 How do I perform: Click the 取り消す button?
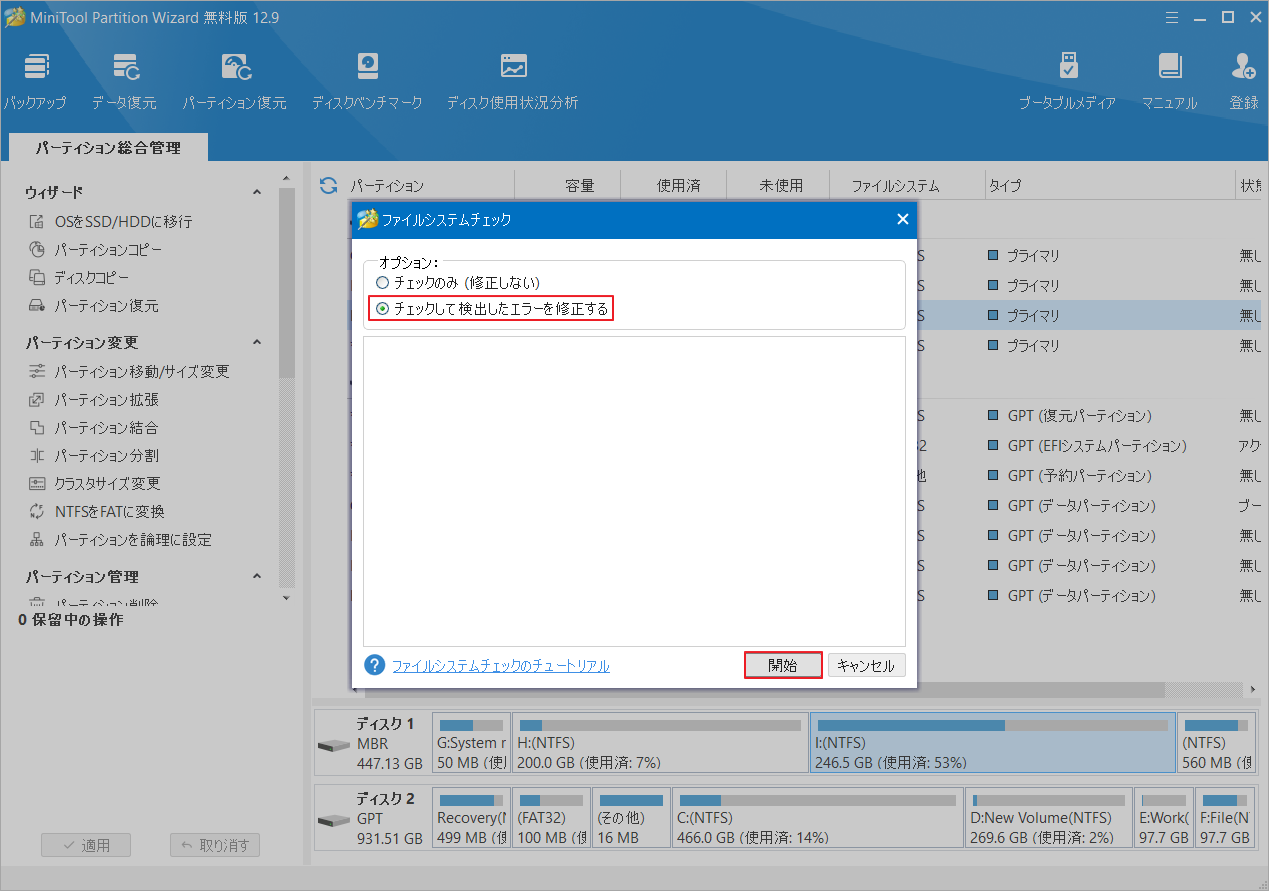coord(215,845)
